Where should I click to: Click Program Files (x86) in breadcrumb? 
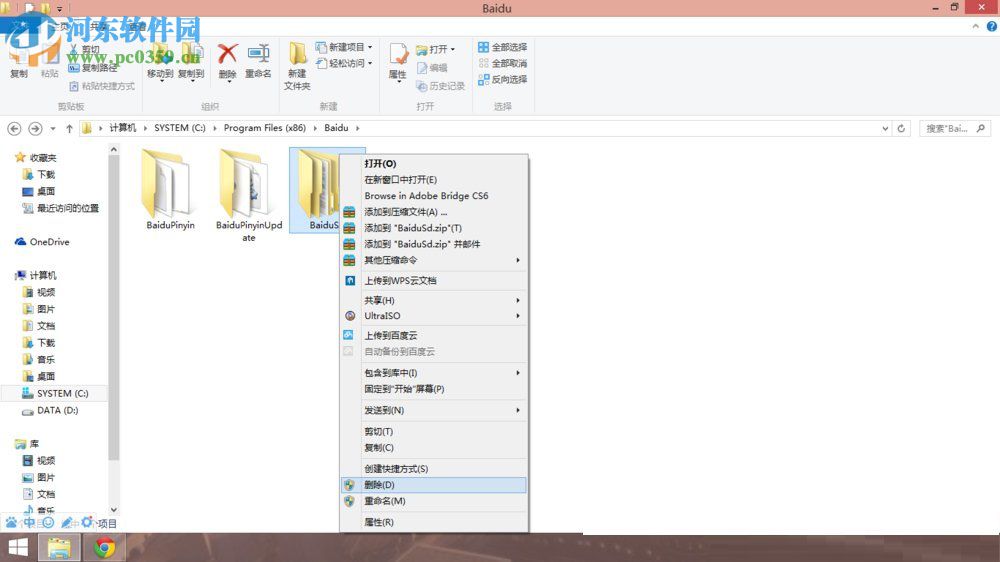pos(265,128)
